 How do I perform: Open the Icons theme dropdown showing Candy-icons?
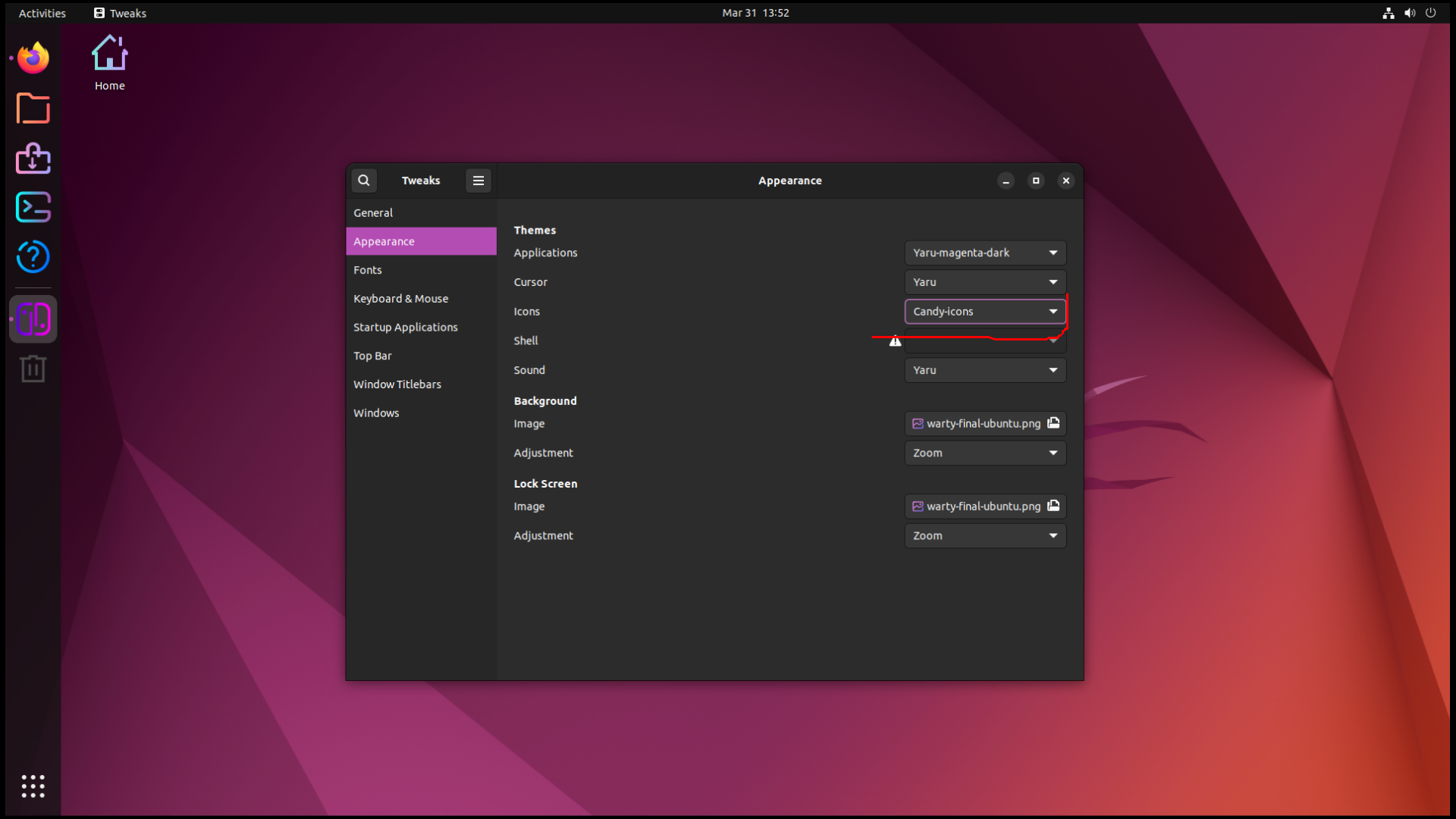tap(986, 312)
